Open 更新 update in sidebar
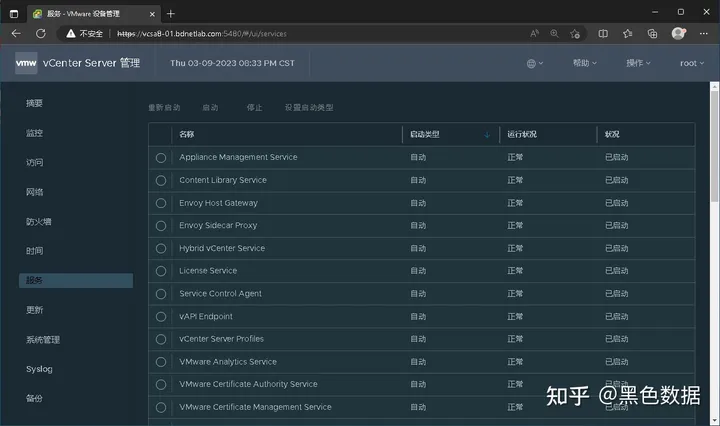This screenshot has height=426, width=720. (x=34, y=310)
